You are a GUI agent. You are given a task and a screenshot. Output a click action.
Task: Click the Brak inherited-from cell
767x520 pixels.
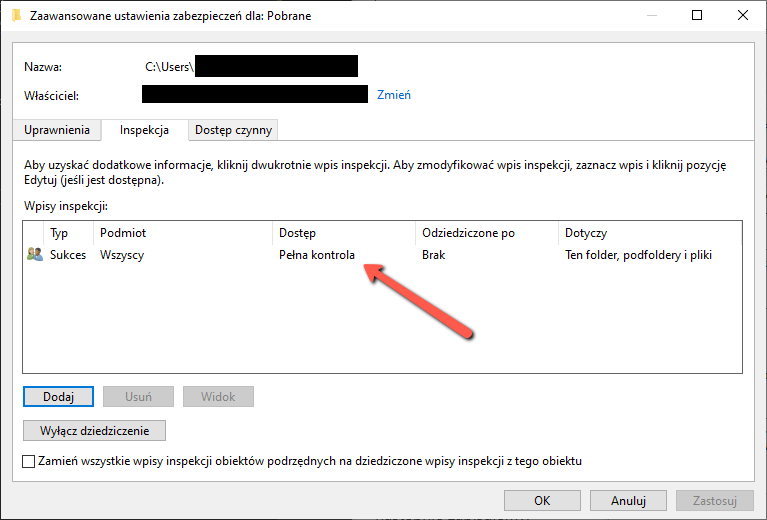pos(433,255)
